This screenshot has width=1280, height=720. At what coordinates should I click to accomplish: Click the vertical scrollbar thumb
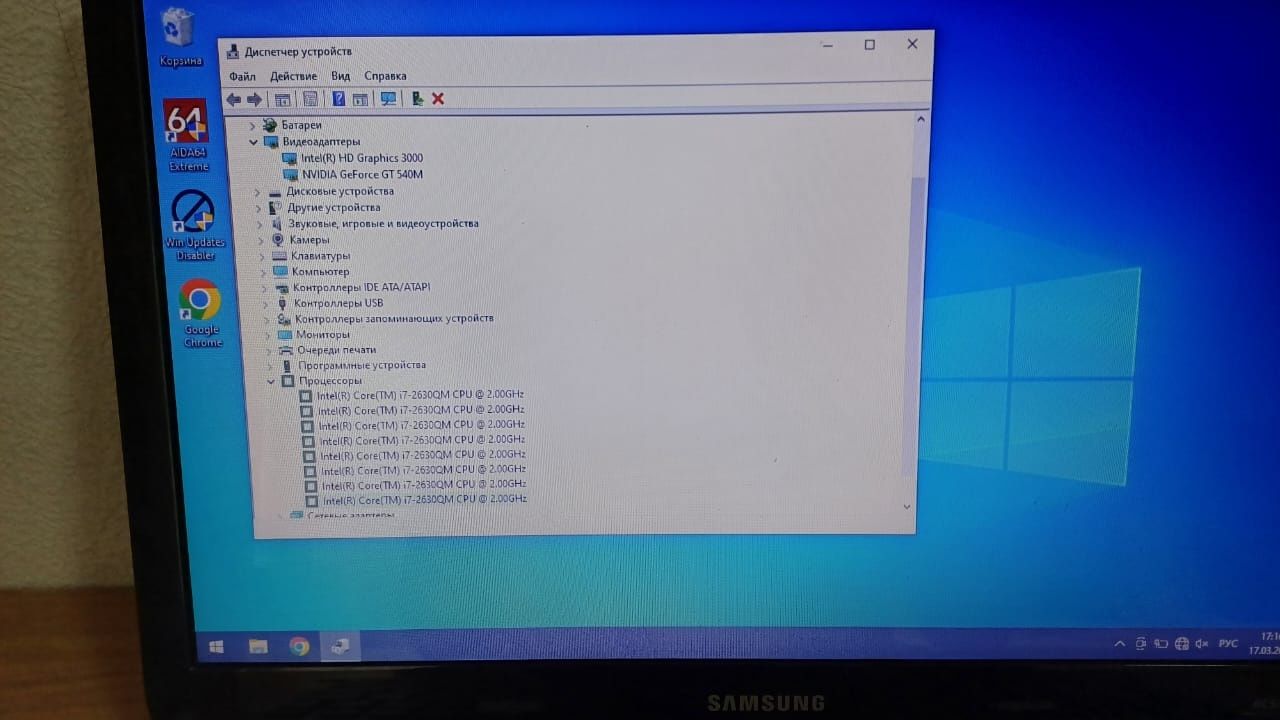(914, 325)
